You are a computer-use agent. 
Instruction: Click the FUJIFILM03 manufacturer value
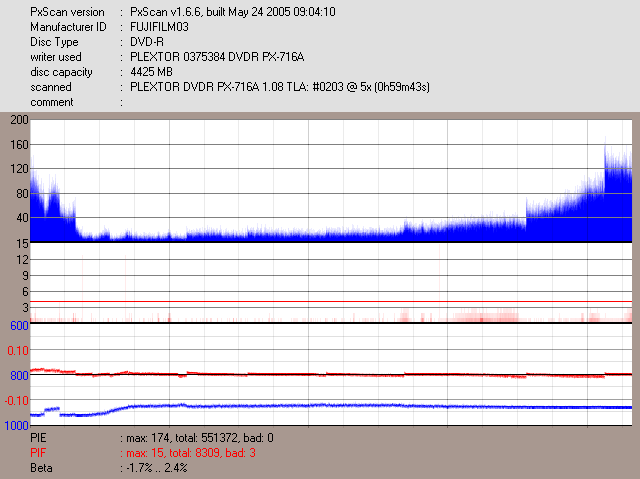point(159,27)
